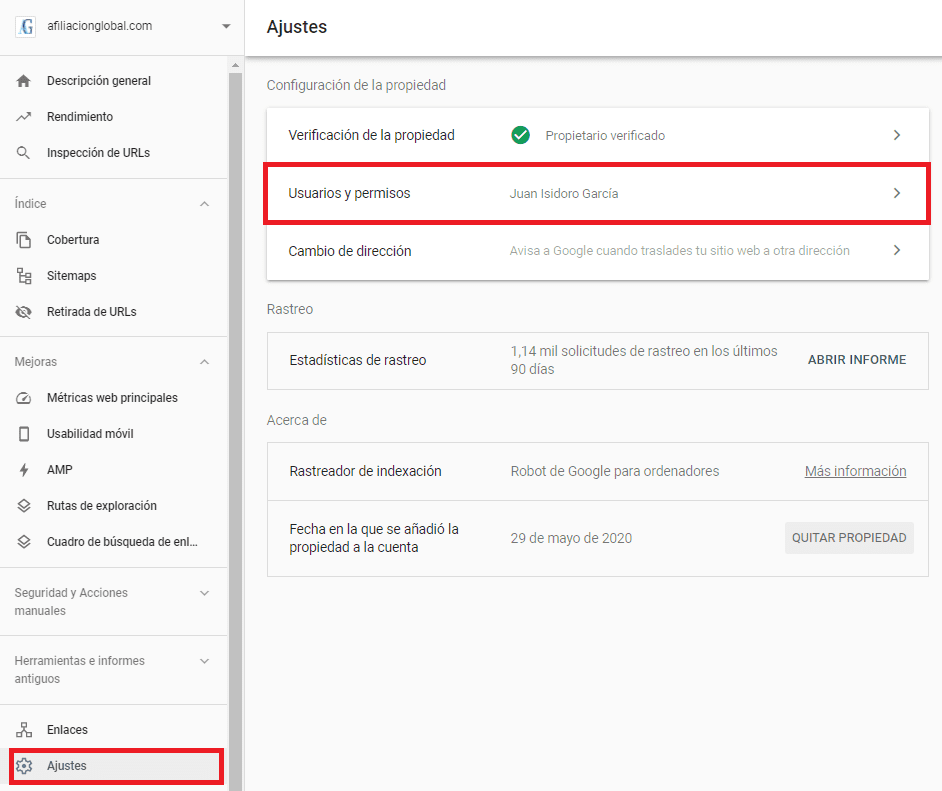This screenshot has height=791, width=942.
Task: Click the Verificación de la propiedad label
Action: tap(371, 135)
